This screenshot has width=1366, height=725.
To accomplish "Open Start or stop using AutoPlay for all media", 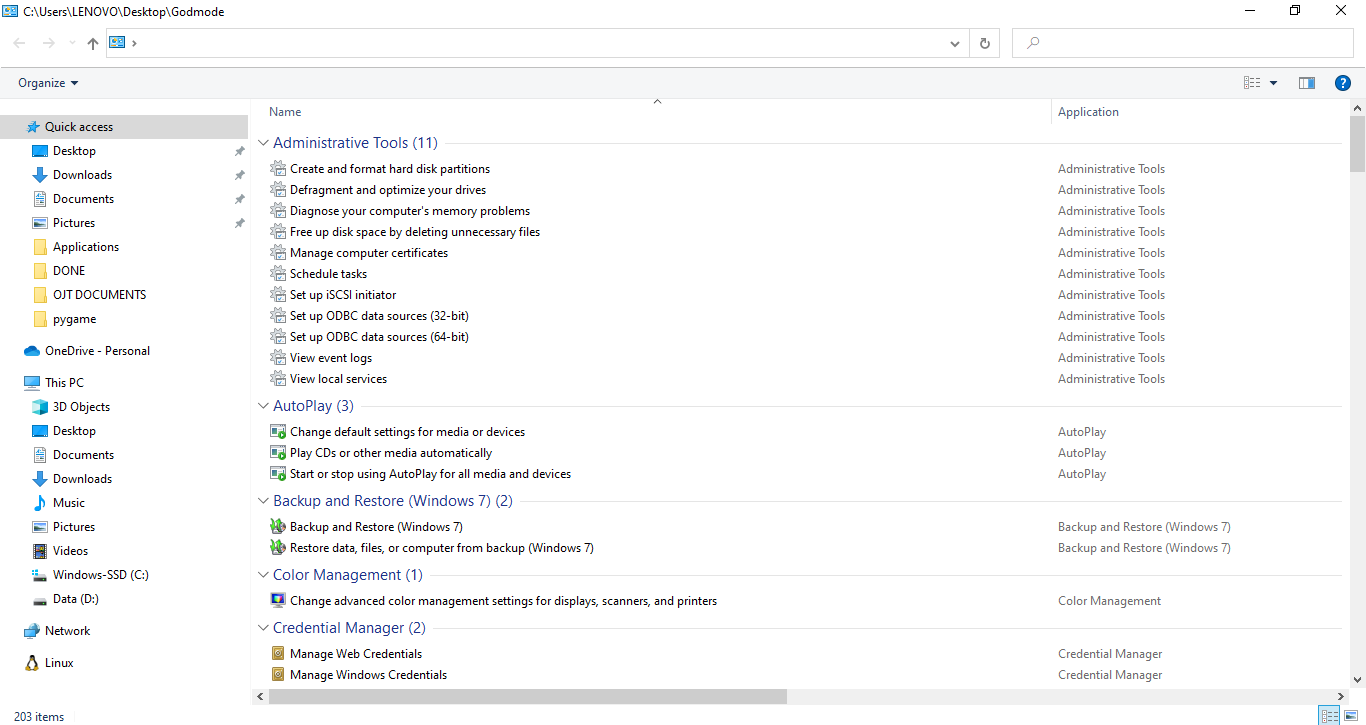I will 430,474.
